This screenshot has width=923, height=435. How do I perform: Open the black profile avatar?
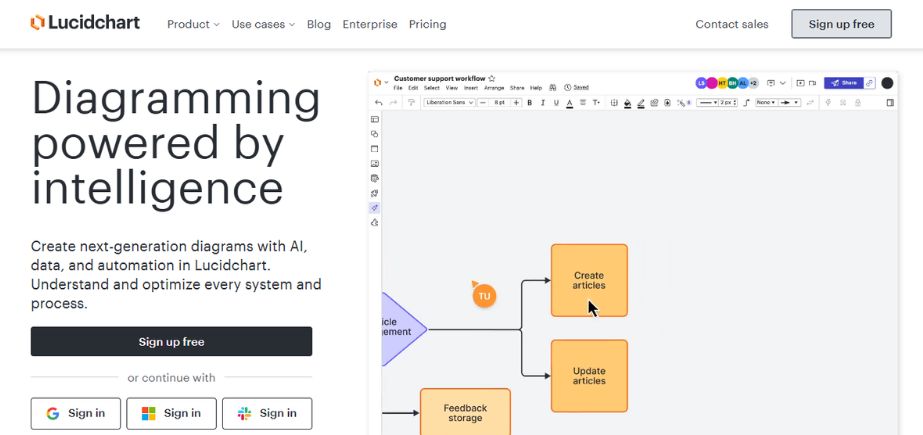(x=887, y=83)
